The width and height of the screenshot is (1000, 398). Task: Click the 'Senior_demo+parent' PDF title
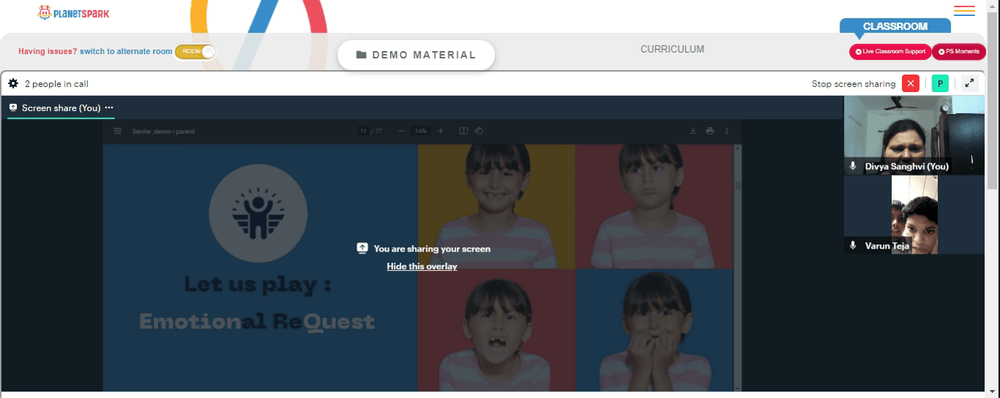pyautogui.click(x=163, y=131)
